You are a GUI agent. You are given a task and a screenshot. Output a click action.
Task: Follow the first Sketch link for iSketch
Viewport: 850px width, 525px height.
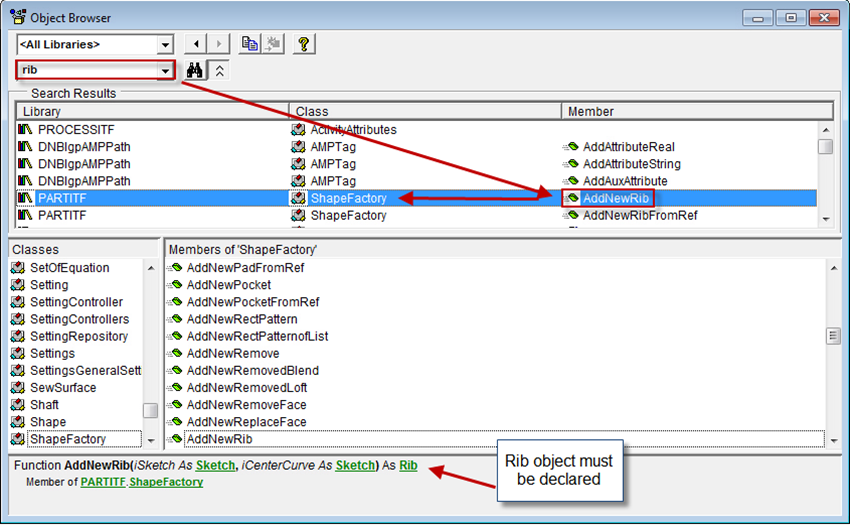point(215,466)
